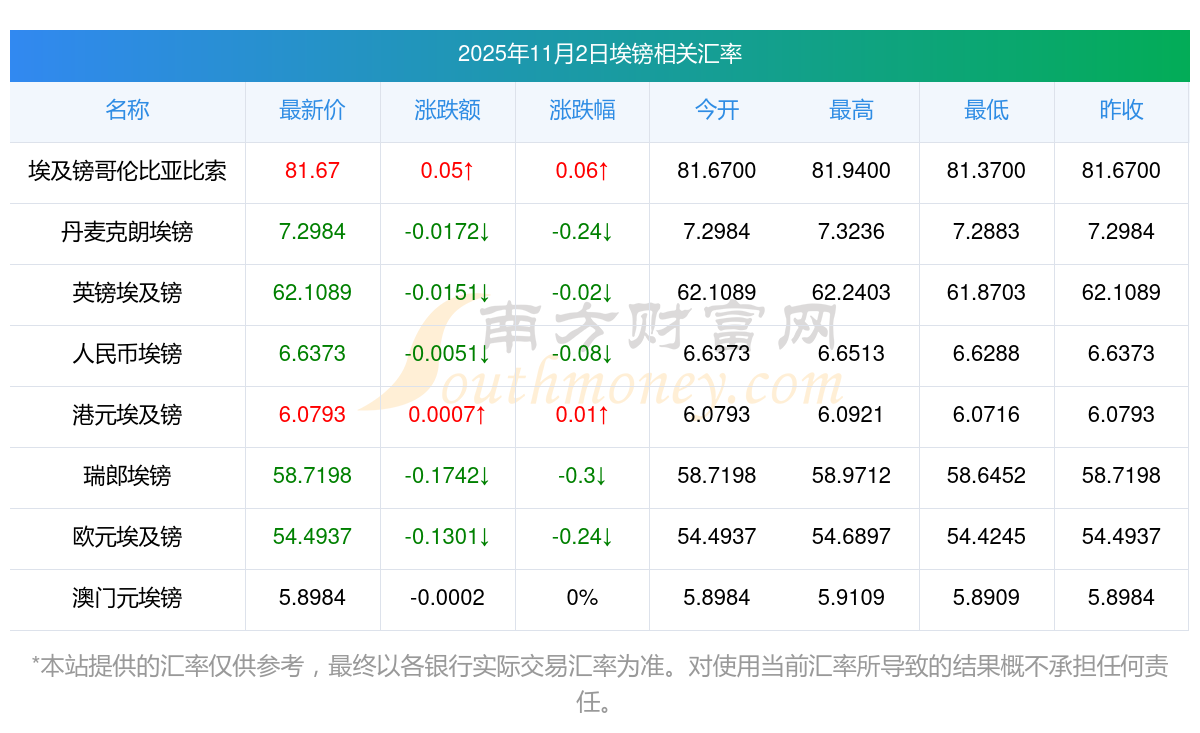Select the 涨跌幅 column header
The height and width of the screenshot is (733, 1200).
tap(582, 110)
